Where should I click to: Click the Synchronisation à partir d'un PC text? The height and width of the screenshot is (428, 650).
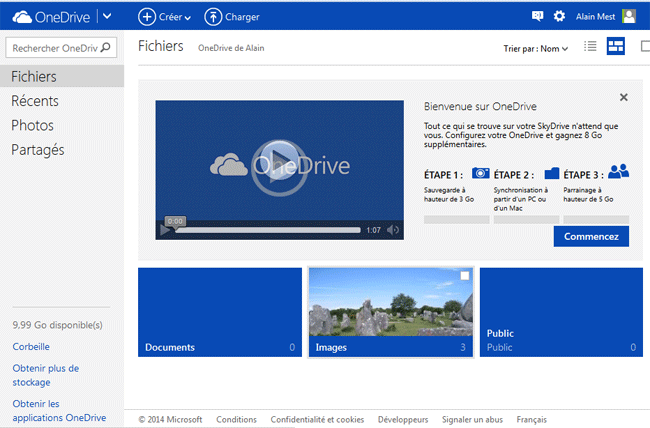pos(521,199)
